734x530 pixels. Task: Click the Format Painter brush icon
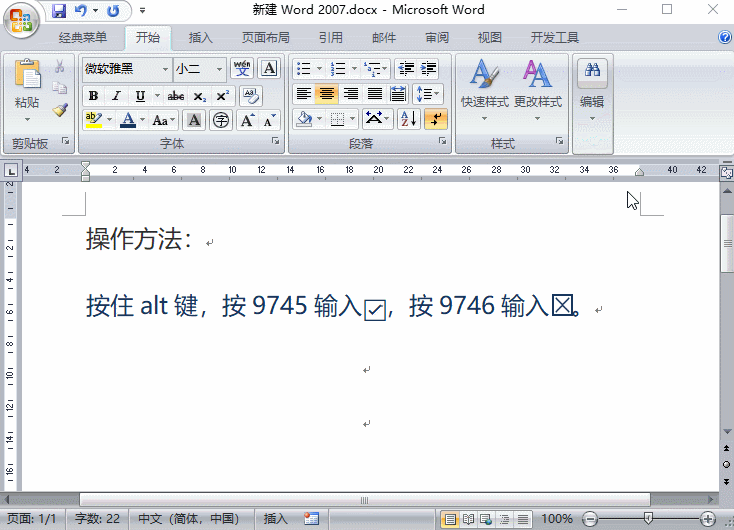(x=59, y=110)
